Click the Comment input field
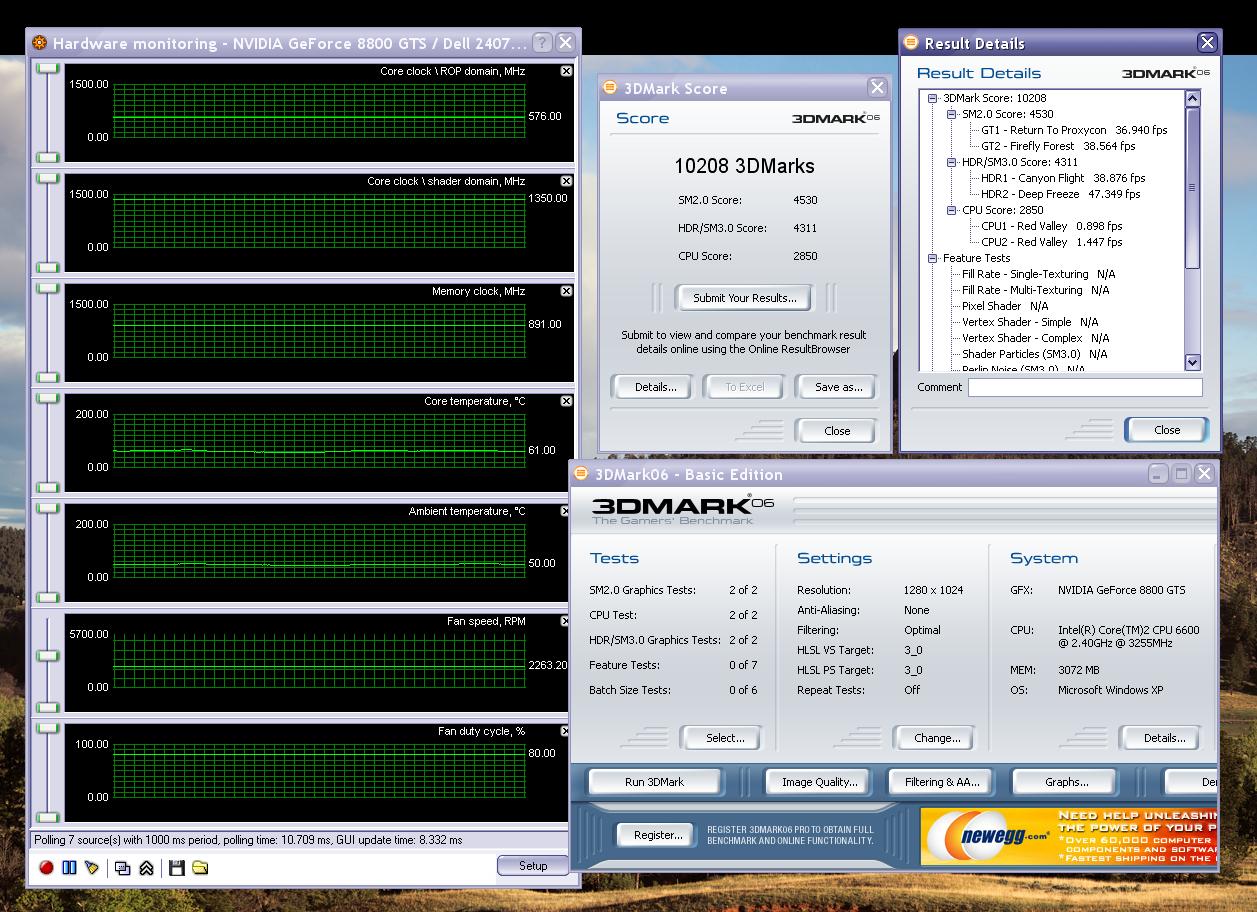The width and height of the screenshot is (1257, 912). pos(1085,387)
